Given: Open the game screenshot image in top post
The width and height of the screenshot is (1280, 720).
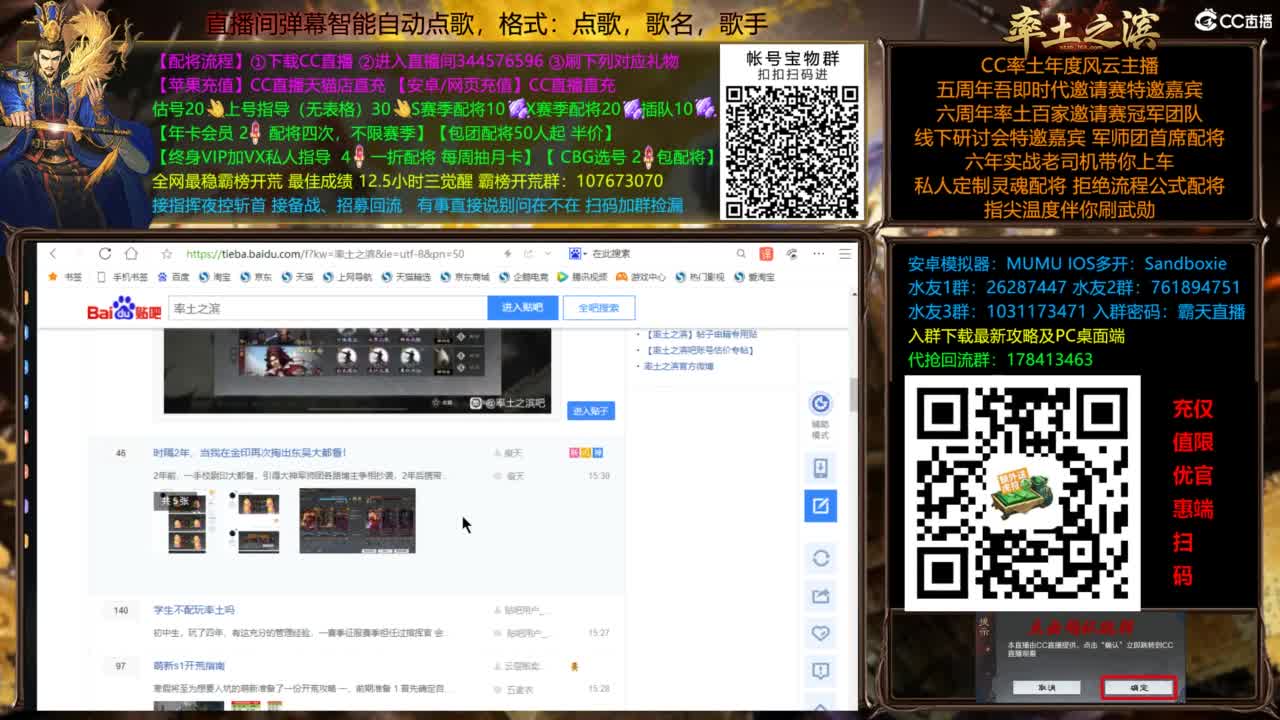Looking at the screenshot, I should pos(357,371).
